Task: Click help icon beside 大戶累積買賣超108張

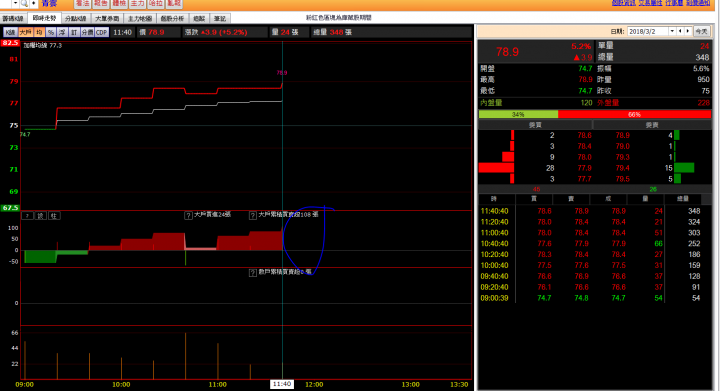Action: [253, 215]
